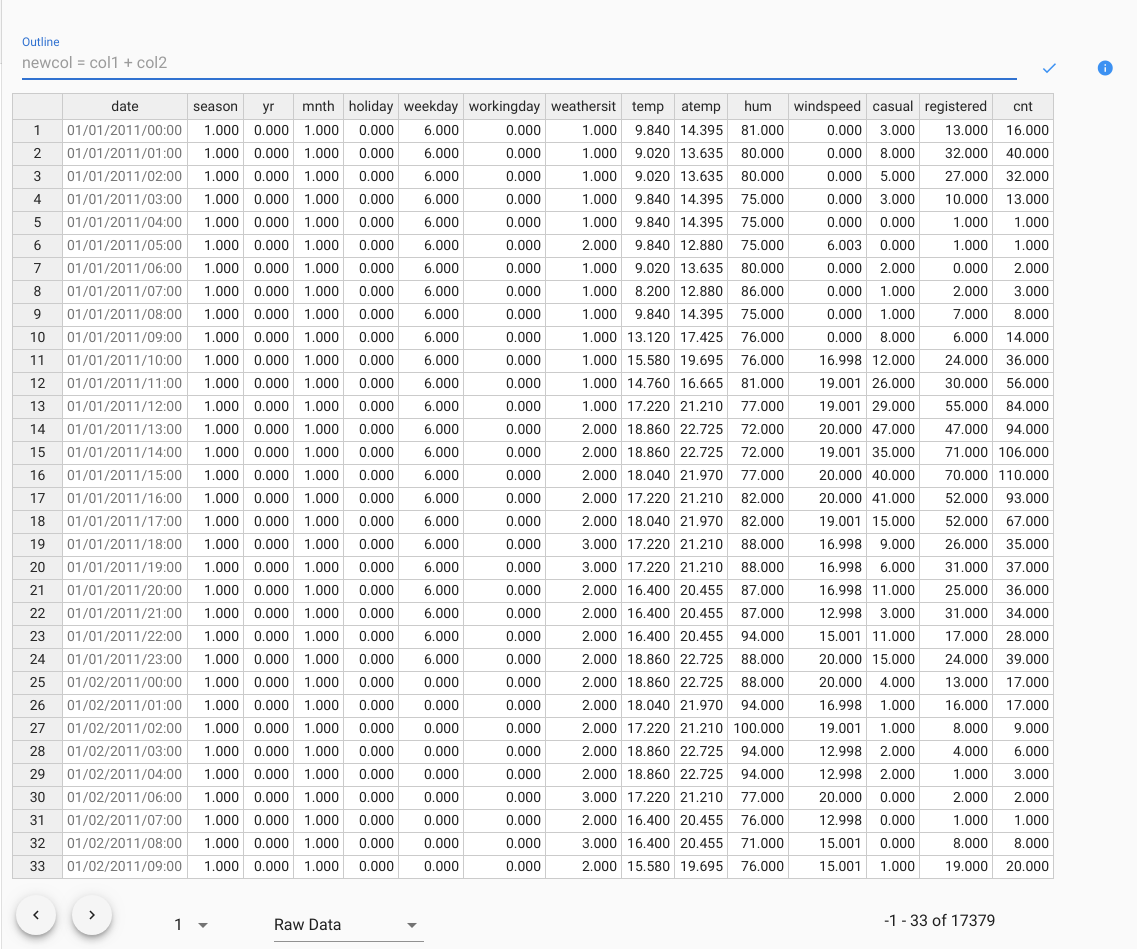The height and width of the screenshot is (949, 1137).
Task: Select the temp column header
Action: (648, 107)
